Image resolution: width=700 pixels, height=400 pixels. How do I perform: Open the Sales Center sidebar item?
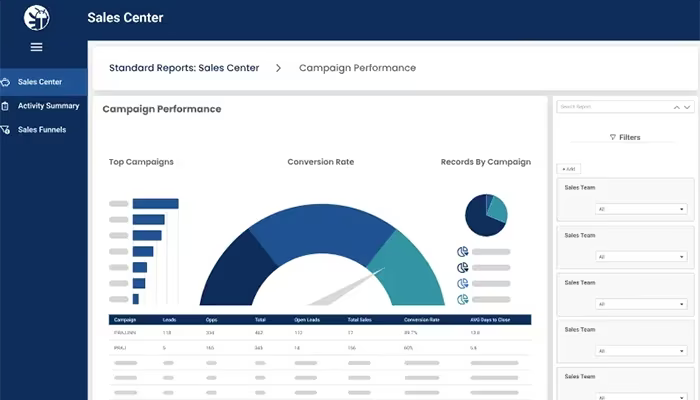coord(44,82)
